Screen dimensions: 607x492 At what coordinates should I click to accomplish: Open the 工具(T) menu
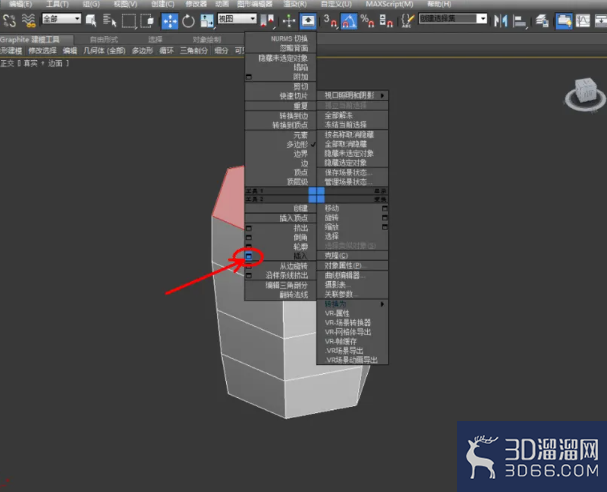tap(57, 4)
